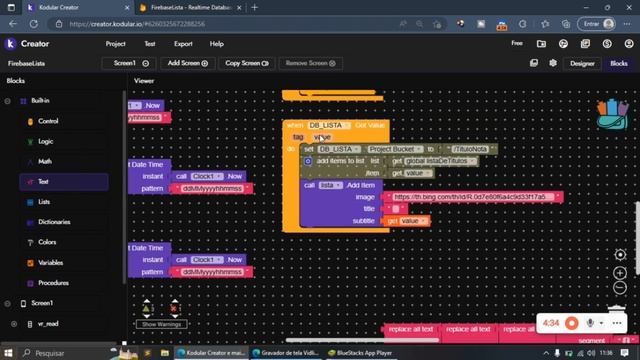Collapse the Built-in blocks tree
The image size is (640, 360).
7,101
